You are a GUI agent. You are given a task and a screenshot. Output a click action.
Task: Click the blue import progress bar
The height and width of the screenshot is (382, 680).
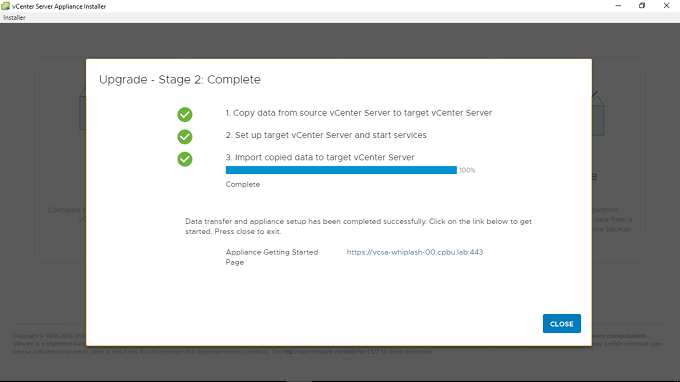pyautogui.click(x=341, y=170)
